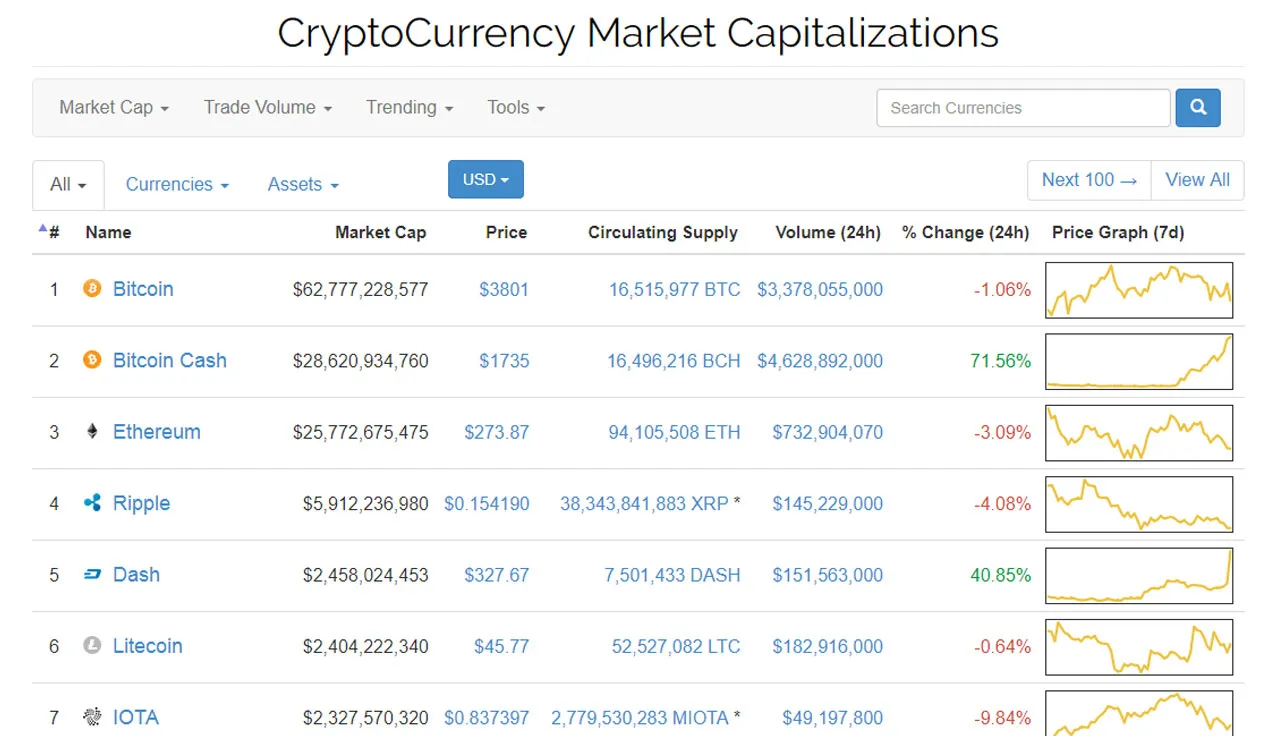This screenshot has height=736, width=1280.
Task: Open Bitcoin Cash 7-day price graph
Action: tap(1139, 361)
